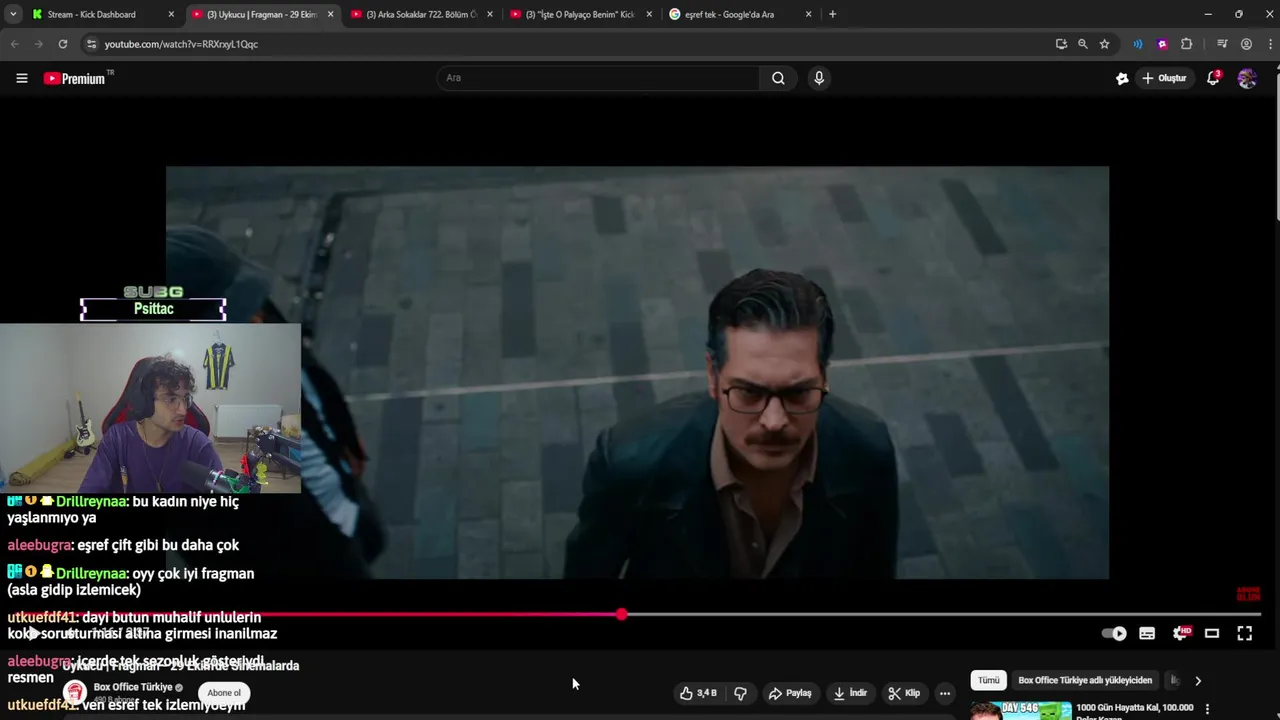Open the browser extensions puzzle icon

coord(1187,44)
